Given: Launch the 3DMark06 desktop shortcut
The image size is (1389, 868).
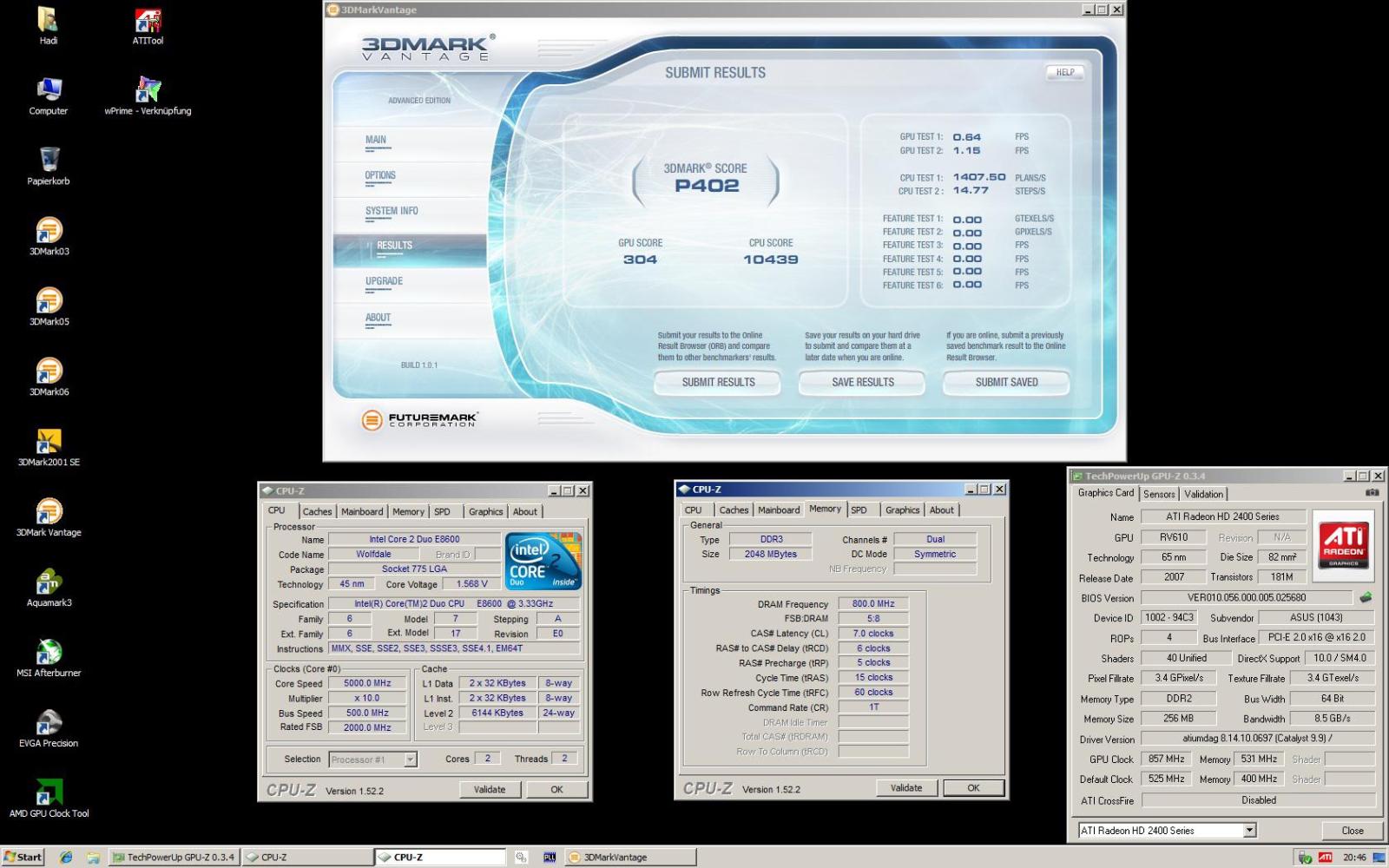Looking at the screenshot, I should [49, 378].
